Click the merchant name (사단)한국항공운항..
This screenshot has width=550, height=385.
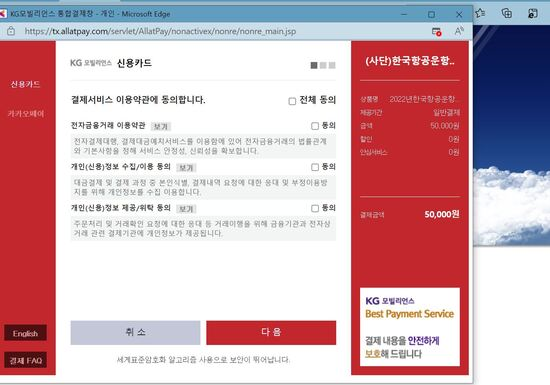(x=410, y=61)
